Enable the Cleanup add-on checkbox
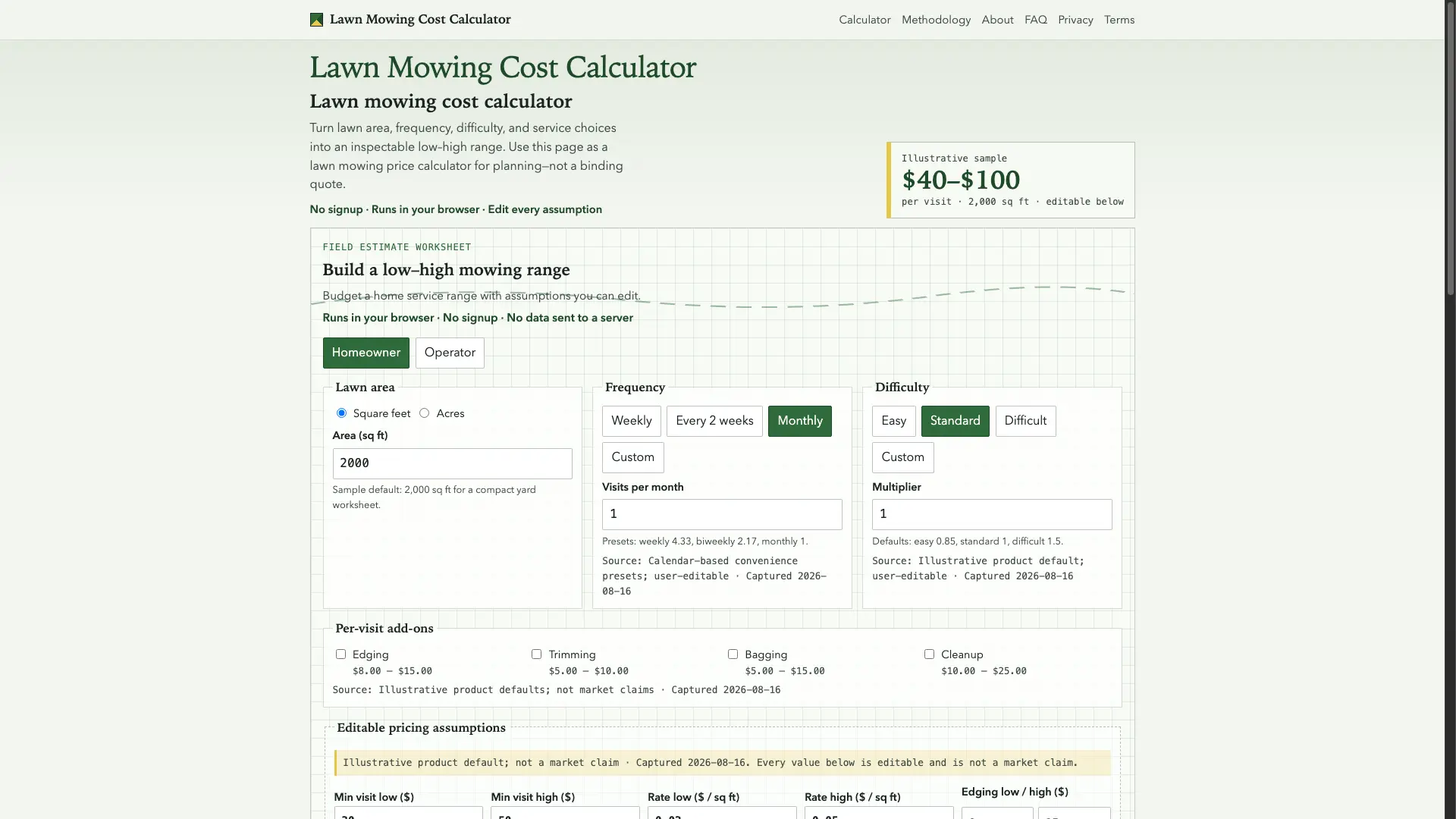Image resolution: width=1456 pixels, height=819 pixels. [929, 654]
